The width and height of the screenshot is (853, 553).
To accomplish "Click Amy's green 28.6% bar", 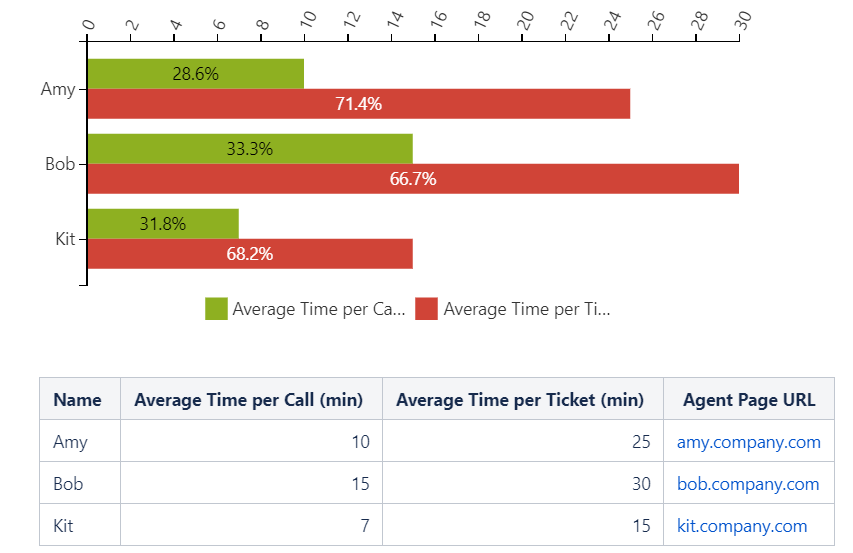I will (x=196, y=74).
